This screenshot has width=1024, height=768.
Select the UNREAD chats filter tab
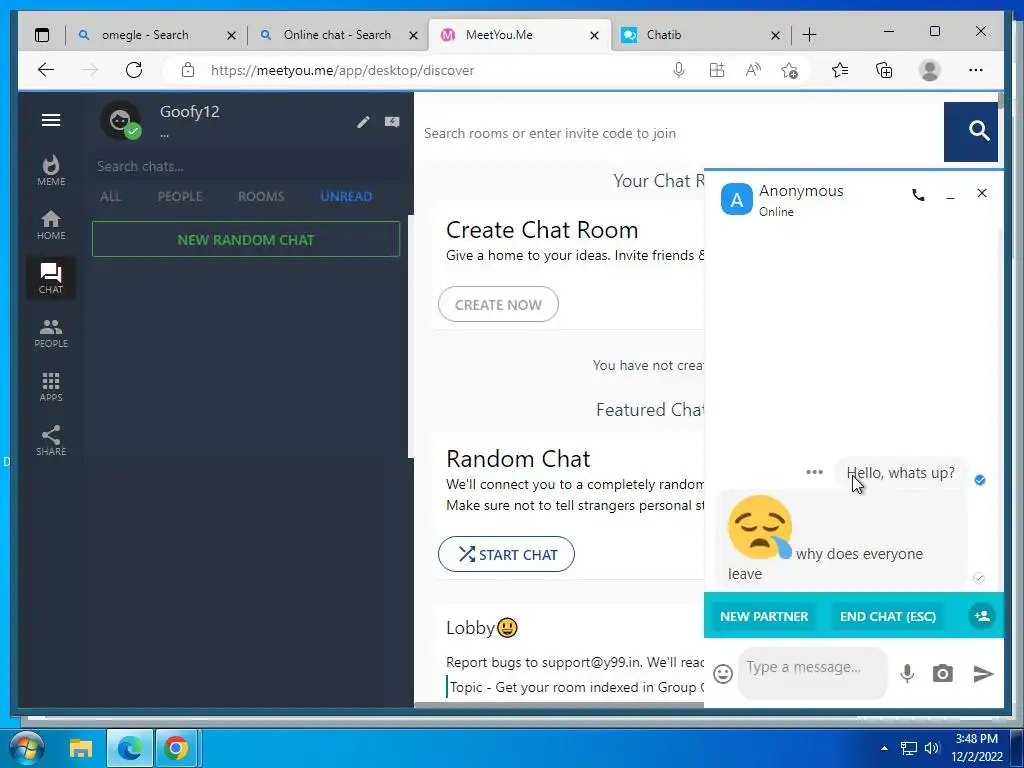(x=346, y=197)
